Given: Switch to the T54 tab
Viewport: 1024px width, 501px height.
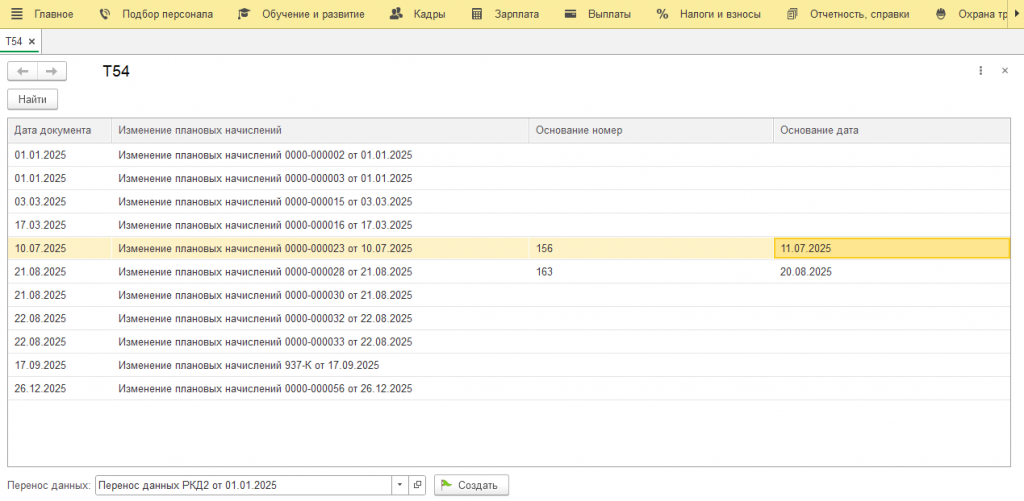Looking at the screenshot, I should tap(14, 41).
